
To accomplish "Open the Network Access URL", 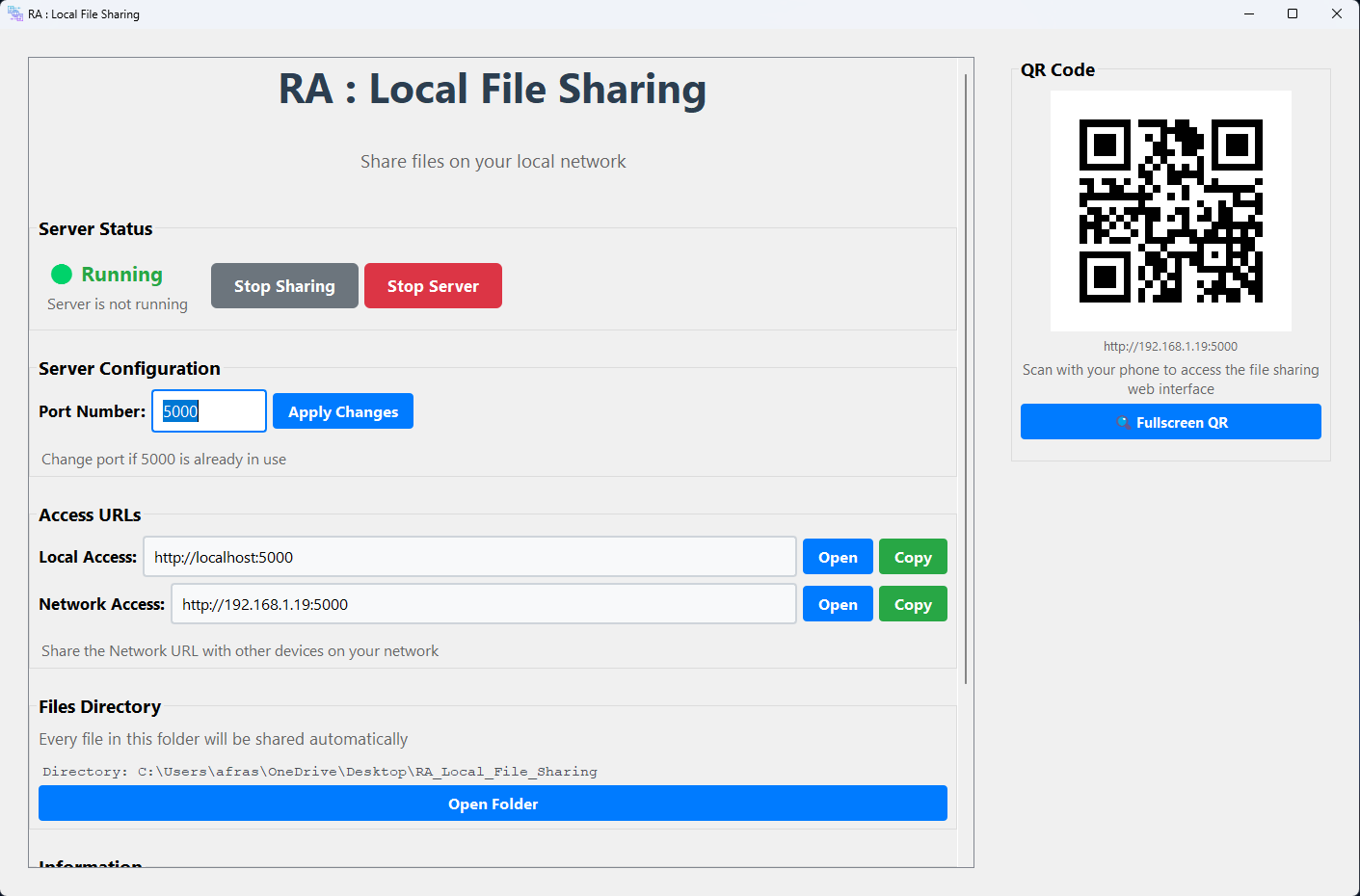I will coord(837,603).
